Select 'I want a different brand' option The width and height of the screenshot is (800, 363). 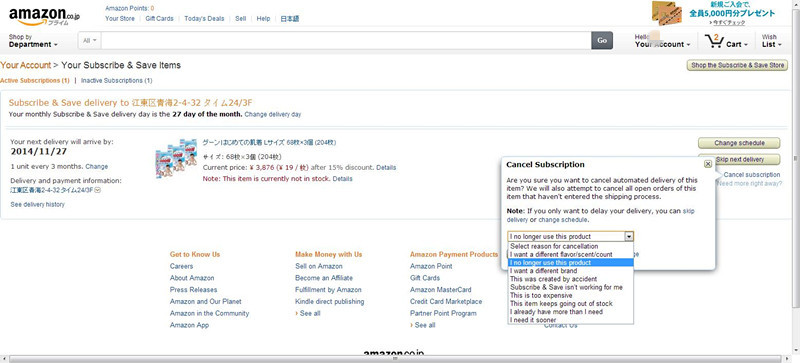click(x=571, y=271)
